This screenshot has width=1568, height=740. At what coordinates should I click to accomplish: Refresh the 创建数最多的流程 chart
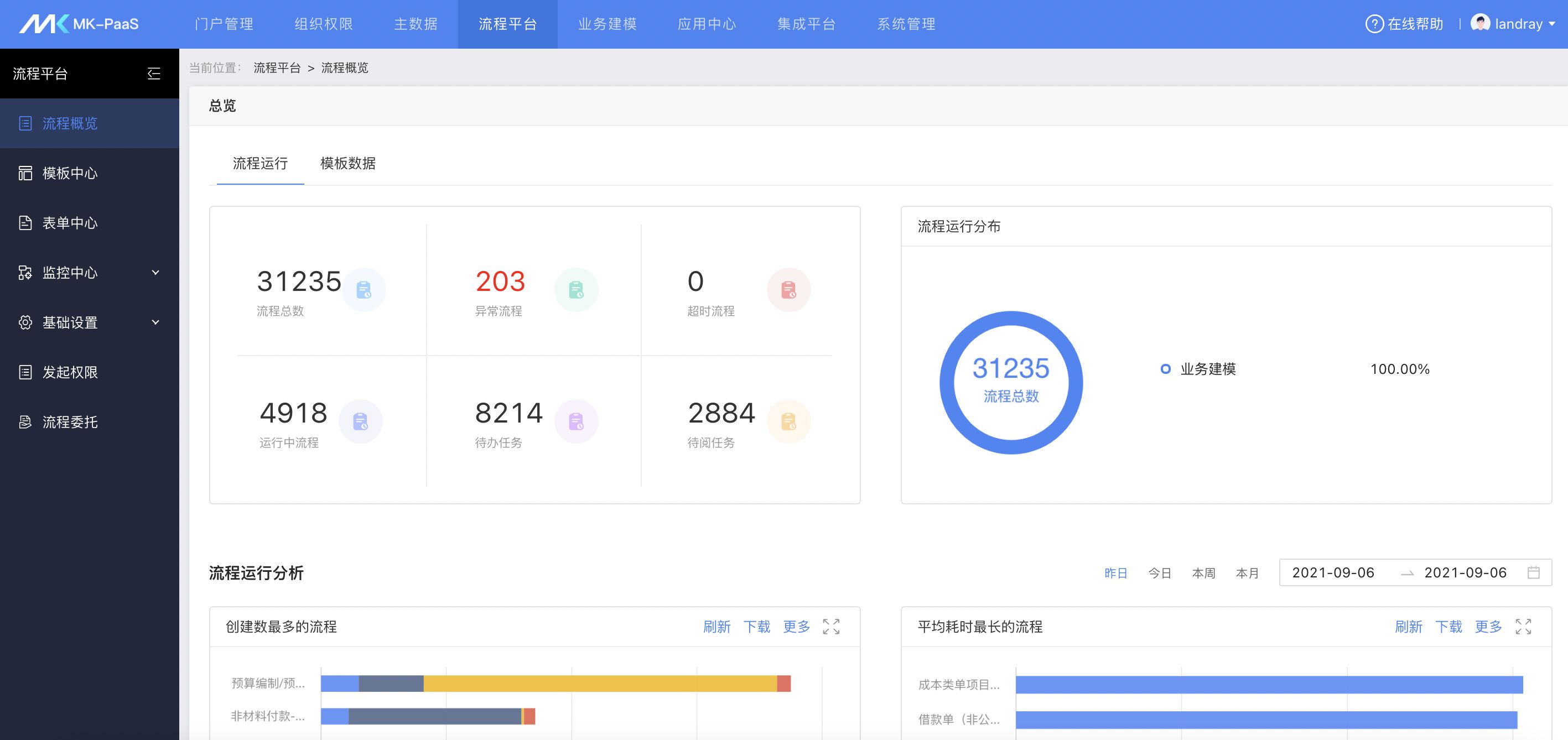coord(716,627)
